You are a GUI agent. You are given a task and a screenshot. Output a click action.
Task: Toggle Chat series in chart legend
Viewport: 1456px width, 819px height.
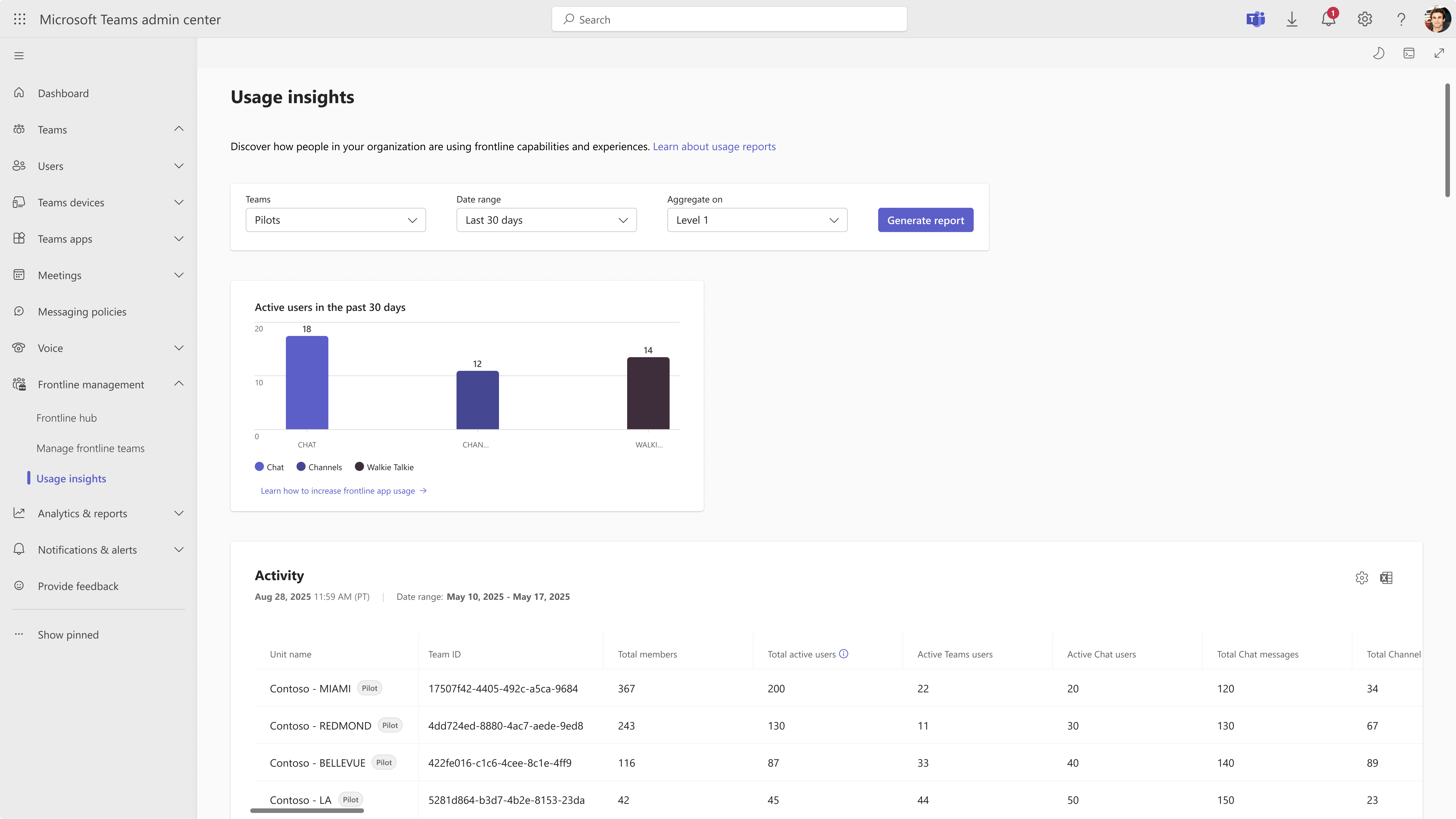click(269, 467)
